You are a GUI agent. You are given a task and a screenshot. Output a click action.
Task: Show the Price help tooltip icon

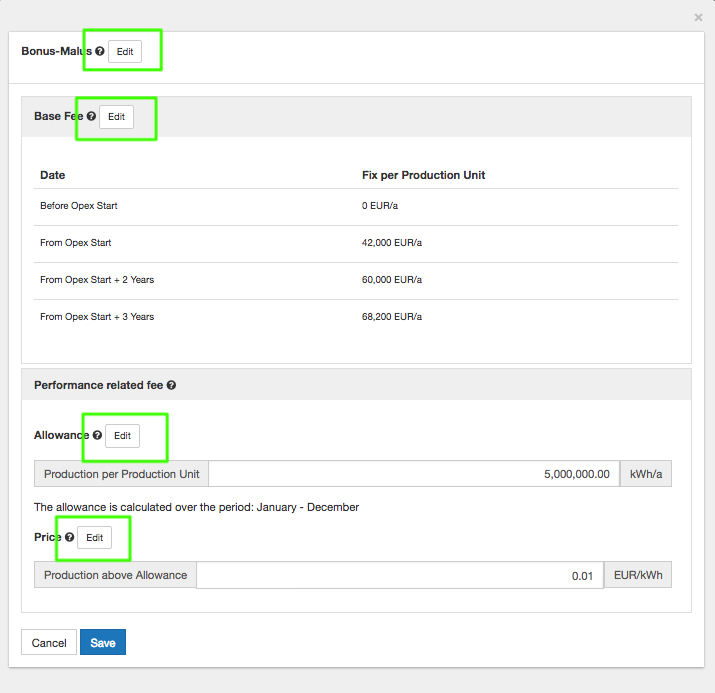click(x=69, y=538)
